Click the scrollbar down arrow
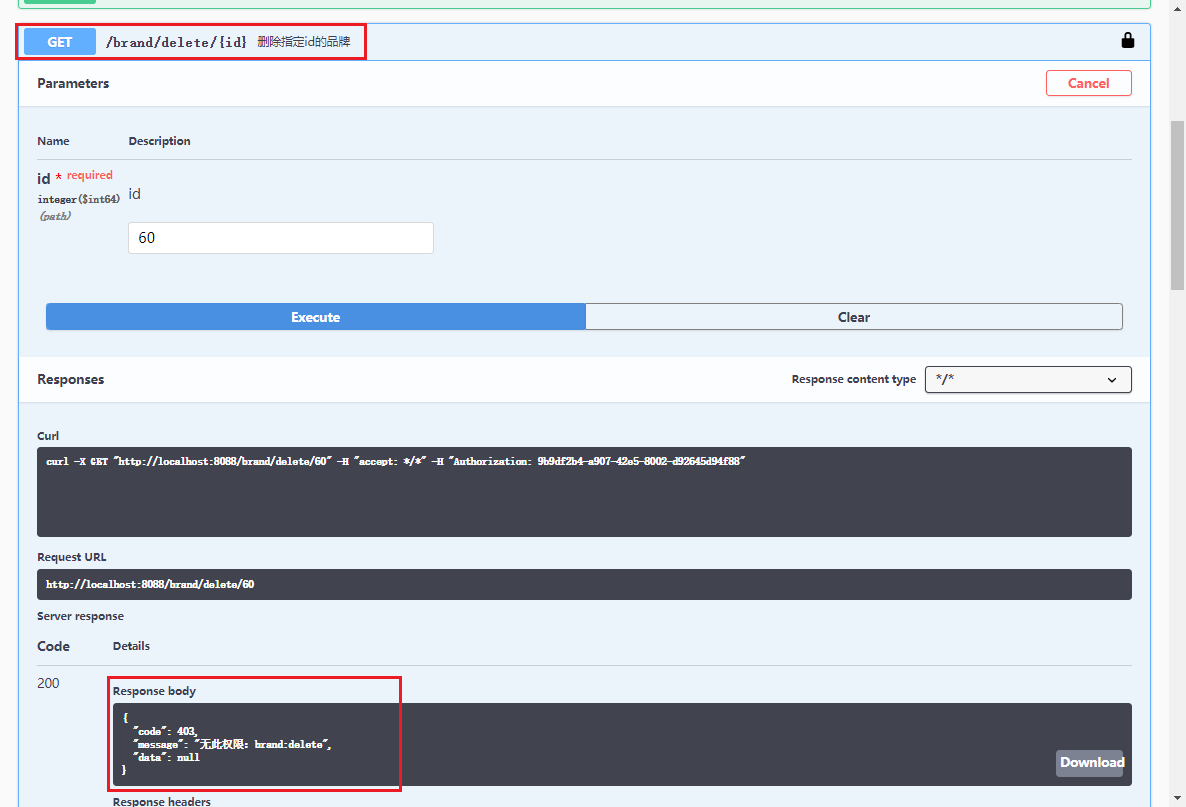This screenshot has height=807, width=1186. pyautogui.click(x=1177, y=797)
